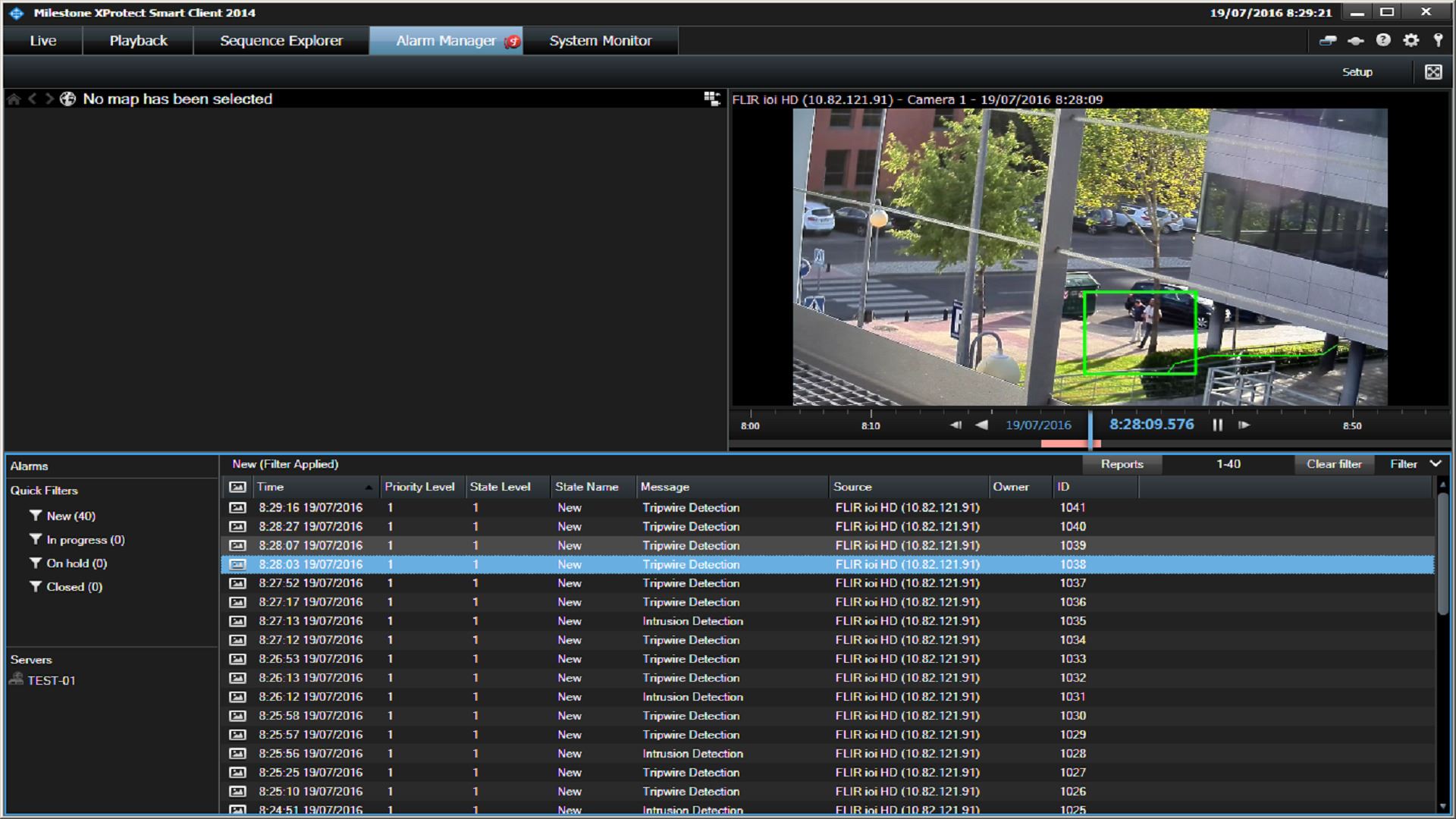1456x819 pixels.
Task: Step to next frame in playback
Action: point(1244,425)
